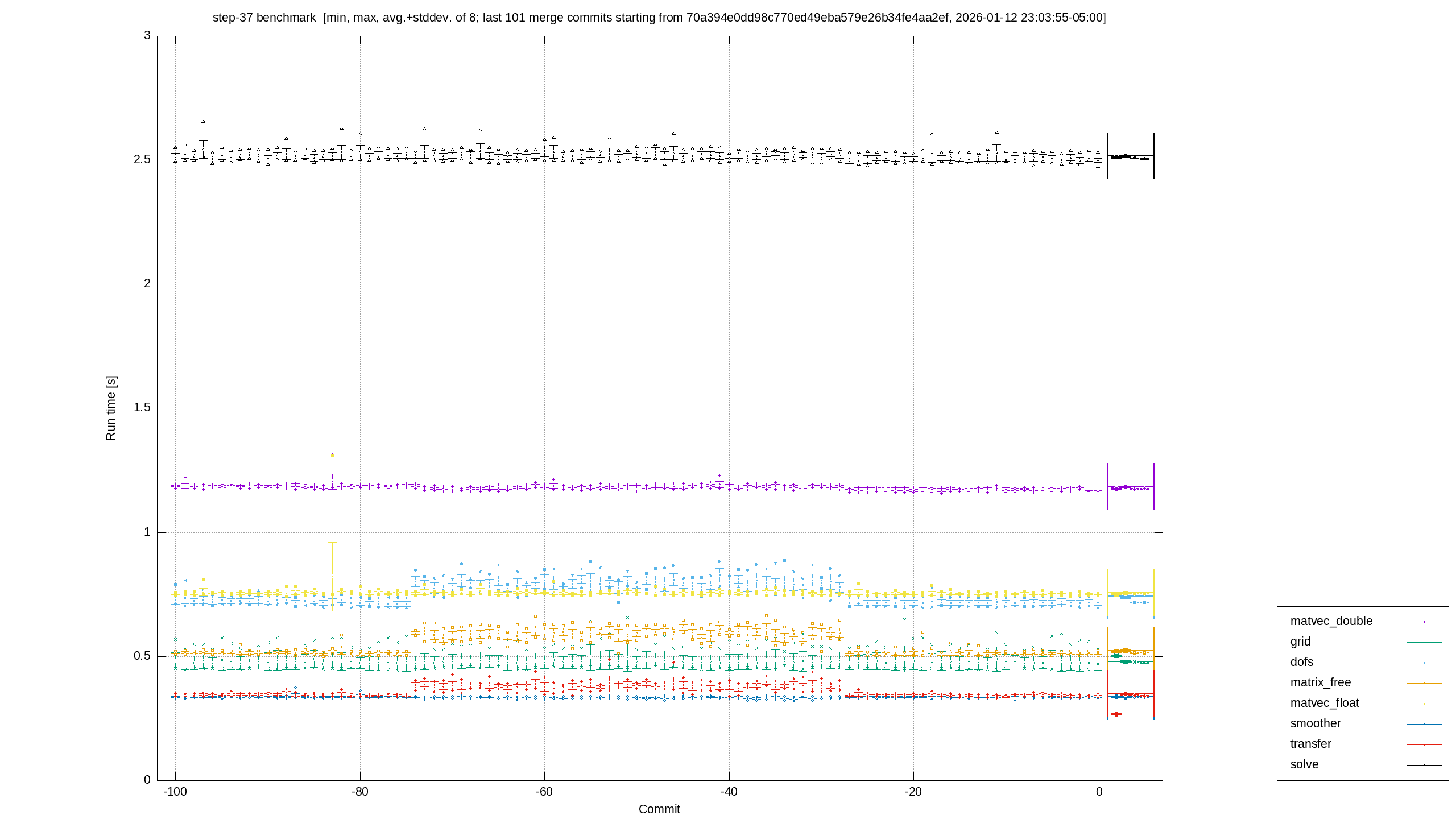This screenshot has height=819, width=1456.
Task: Click the -20 tick label on x-axis
Action: point(913,792)
